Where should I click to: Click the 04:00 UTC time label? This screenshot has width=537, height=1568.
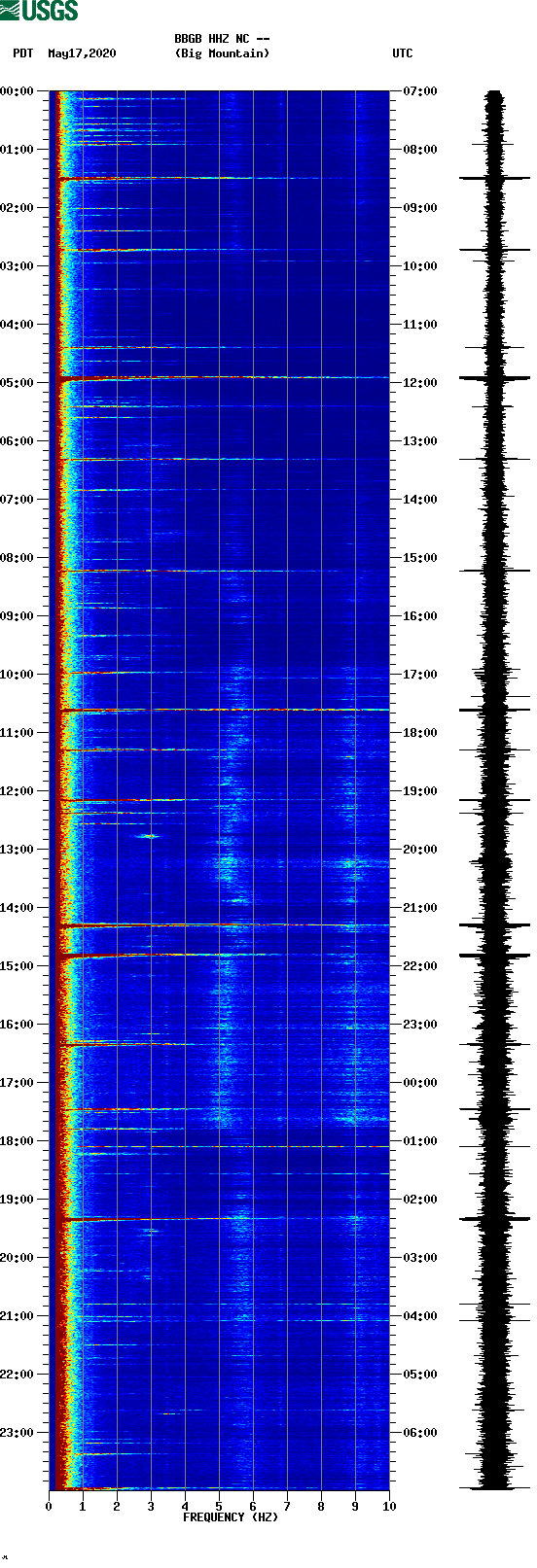coord(420,1316)
